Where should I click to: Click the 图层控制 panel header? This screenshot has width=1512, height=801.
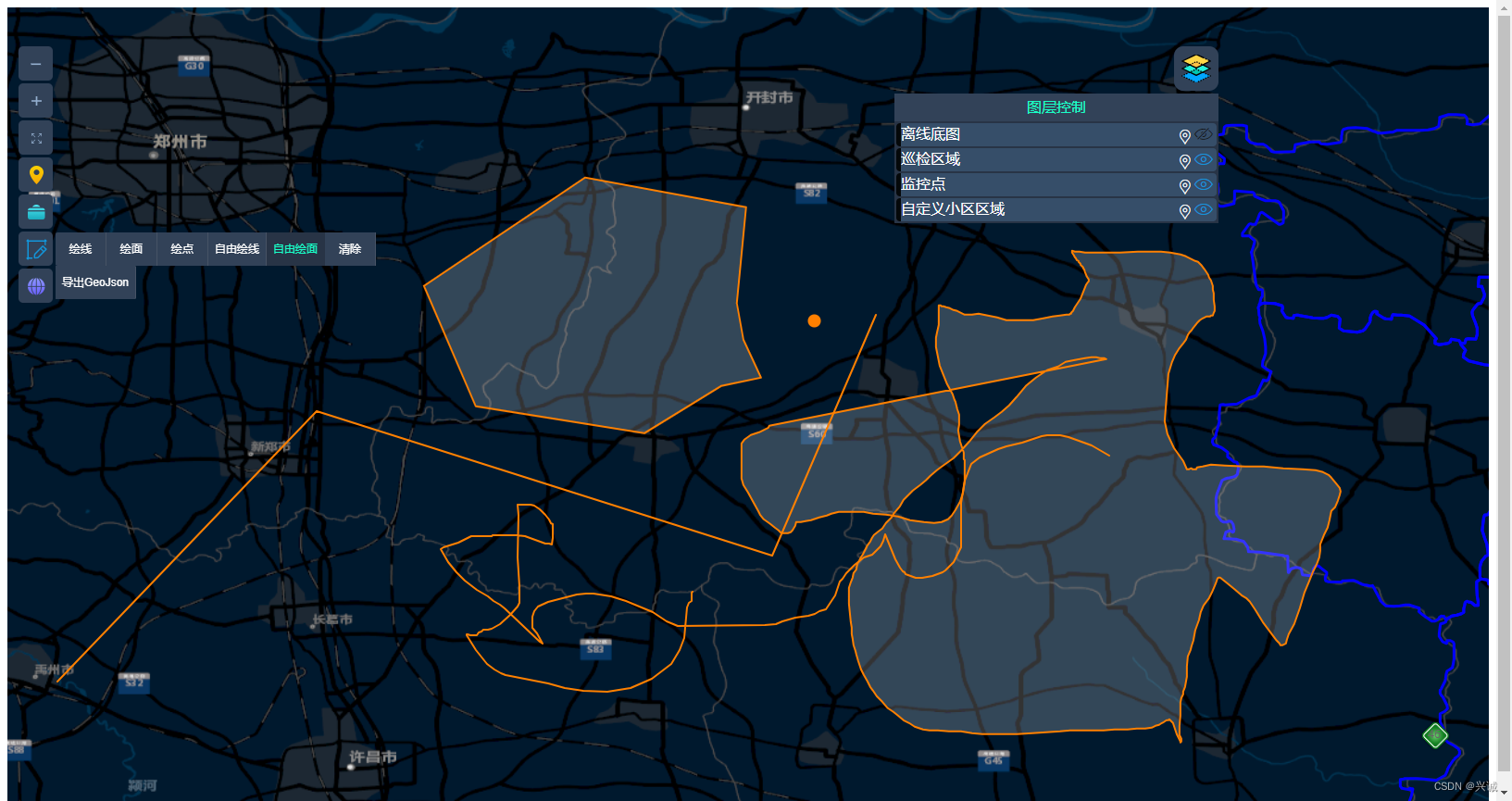[x=1056, y=107]
